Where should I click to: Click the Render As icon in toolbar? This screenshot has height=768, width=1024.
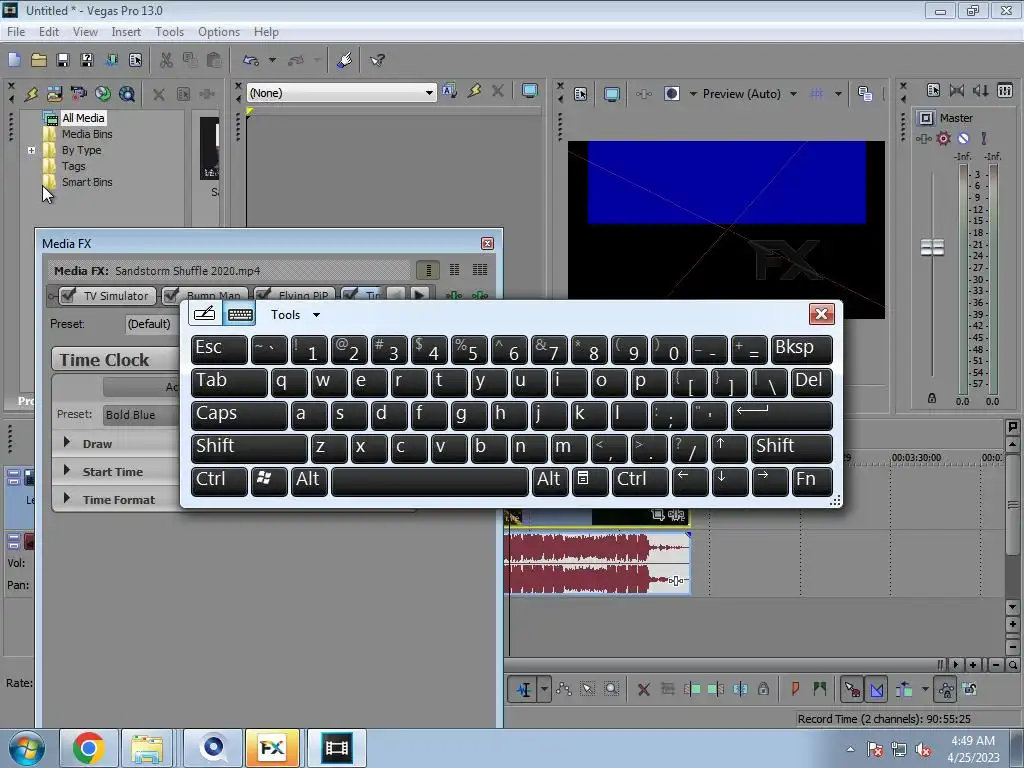click(111, 60)
